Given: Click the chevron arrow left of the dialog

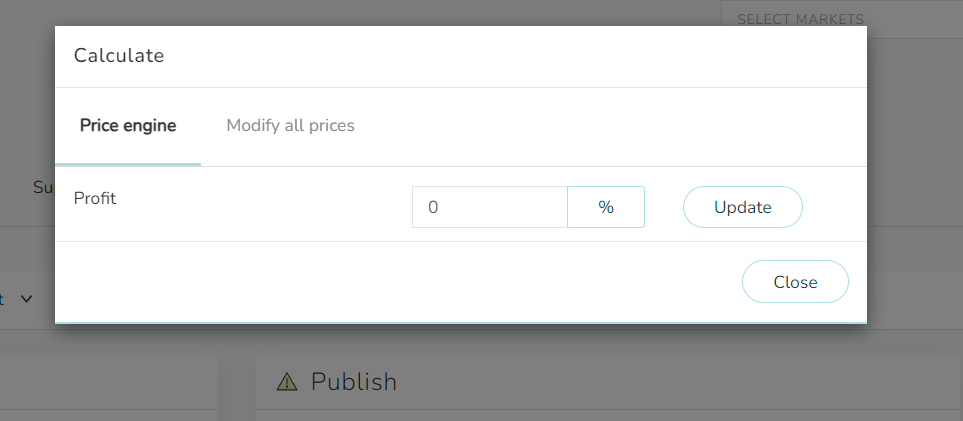Looking at the screenshot, I should click(26, 299).
